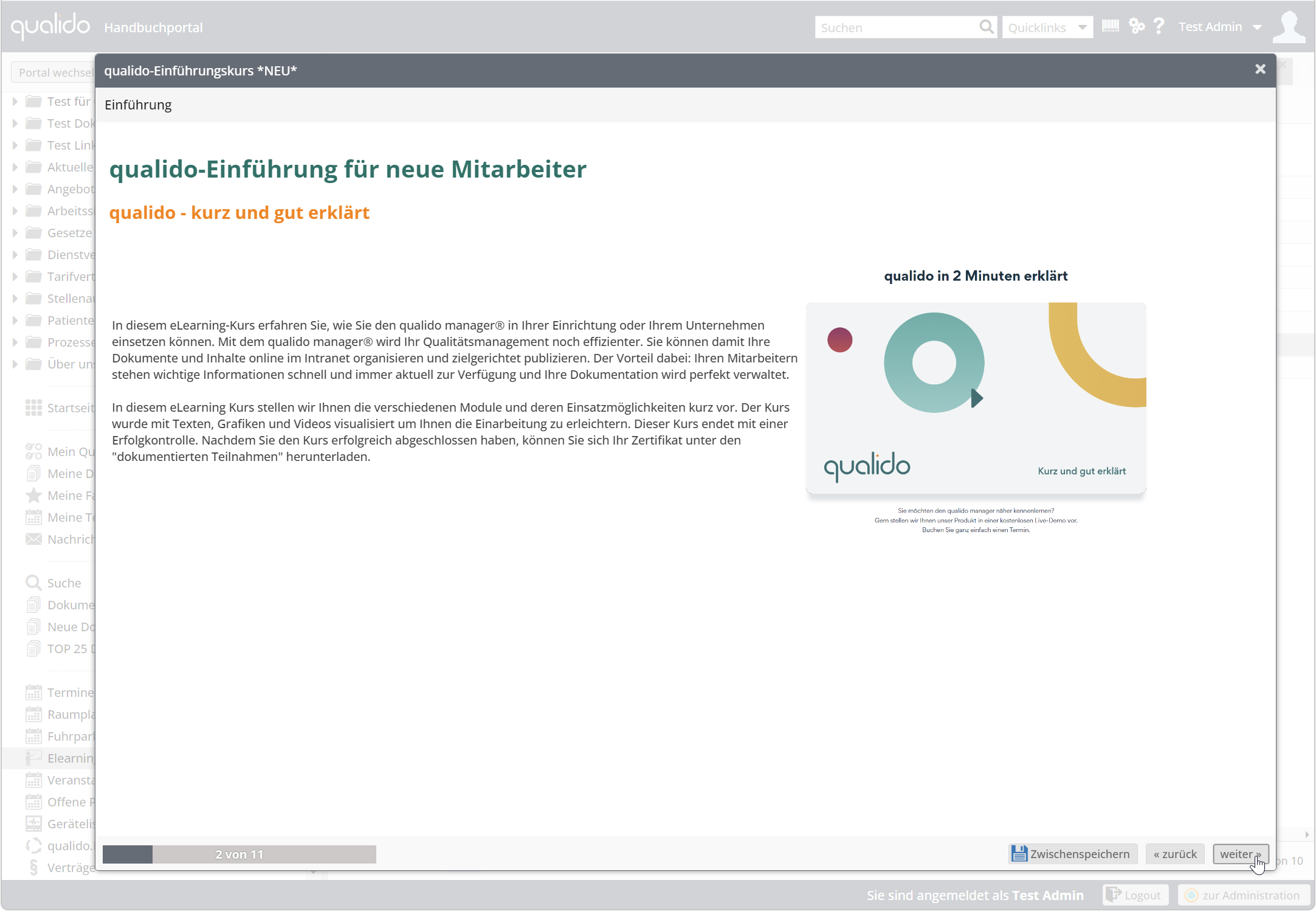Click the Elearning sidebar icon
Image resolution: width=1316 pixels, height=911 pixels.
coord(33,758)
